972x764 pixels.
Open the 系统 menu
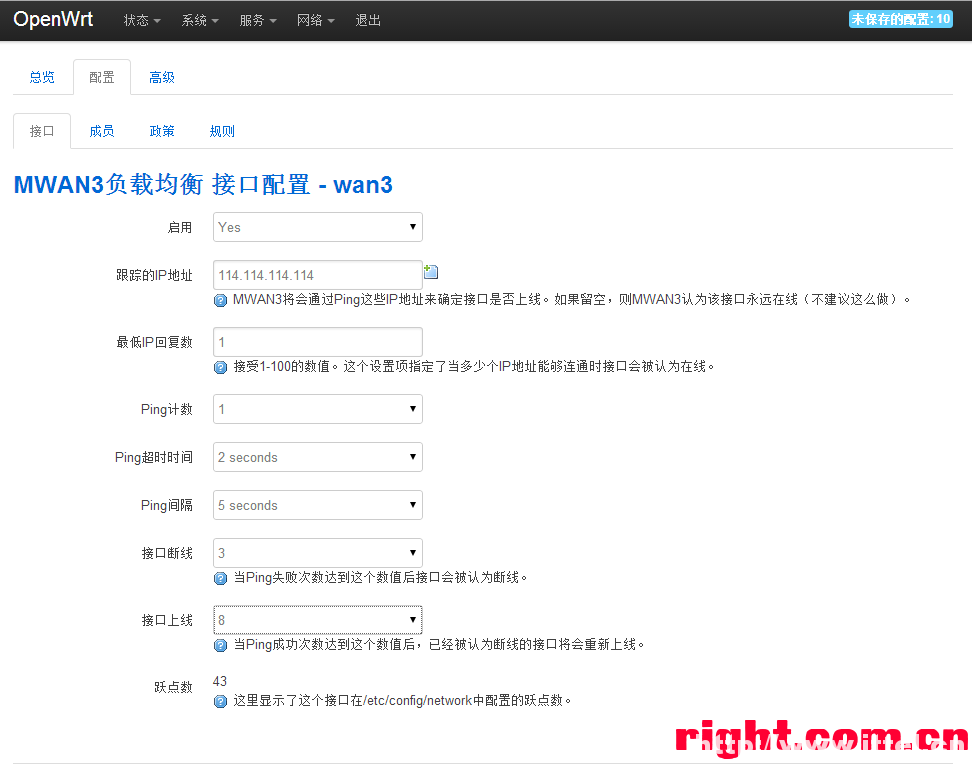click(200, 20)
